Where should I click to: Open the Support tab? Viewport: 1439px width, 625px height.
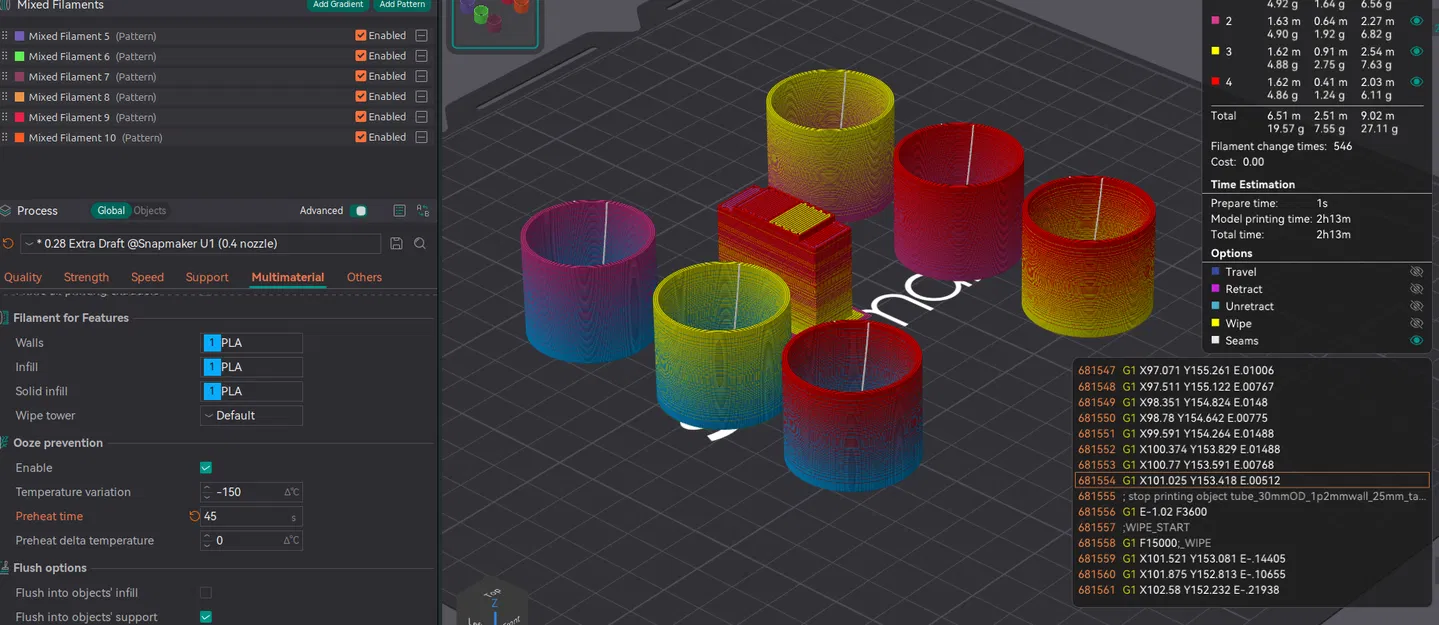point(207,277)
